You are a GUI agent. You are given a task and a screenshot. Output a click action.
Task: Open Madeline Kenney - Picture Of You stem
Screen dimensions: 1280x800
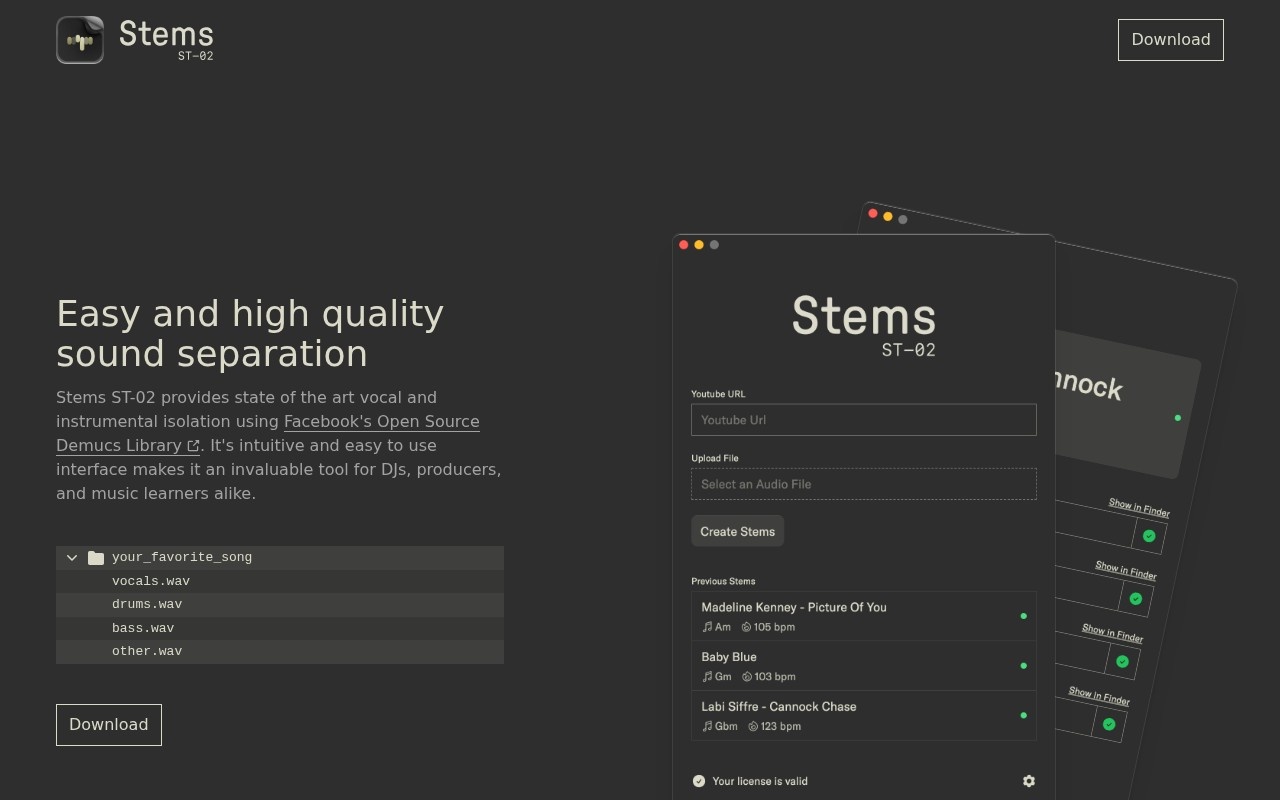(x=864, y=616)
